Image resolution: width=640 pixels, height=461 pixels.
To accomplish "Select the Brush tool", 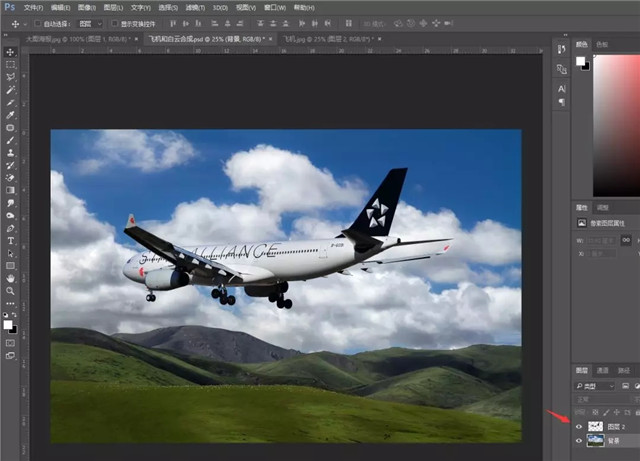I will pos(10,140).
